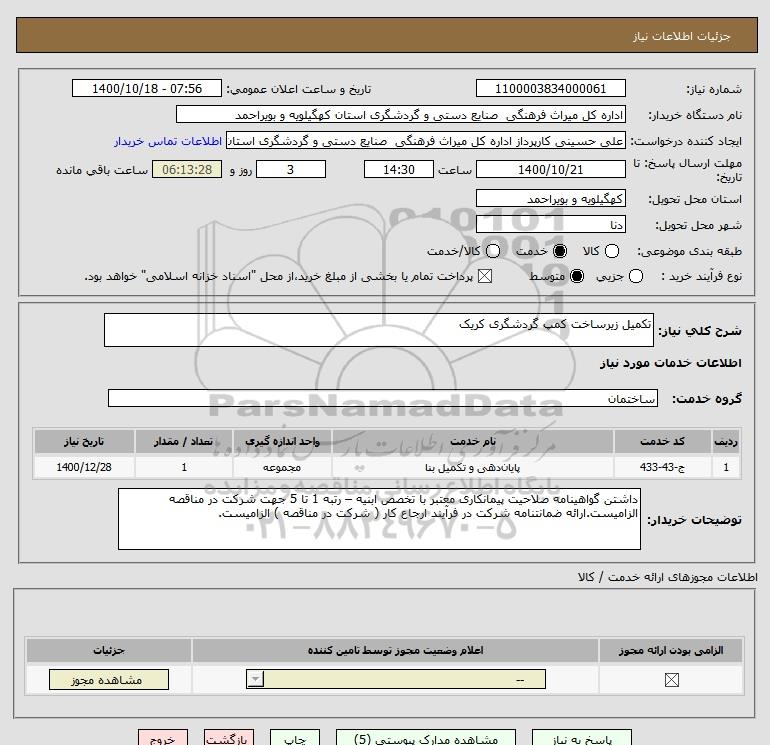Toggle the mandatory license checkbox
770x745 pixels.
coord(671,680)
